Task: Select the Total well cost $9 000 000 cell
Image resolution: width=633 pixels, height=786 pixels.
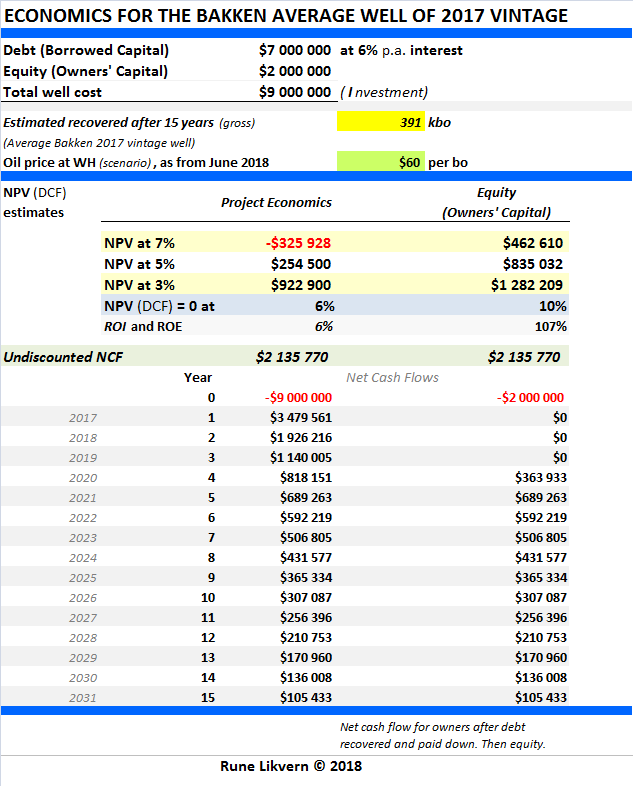Action: (x=294, y=92)
